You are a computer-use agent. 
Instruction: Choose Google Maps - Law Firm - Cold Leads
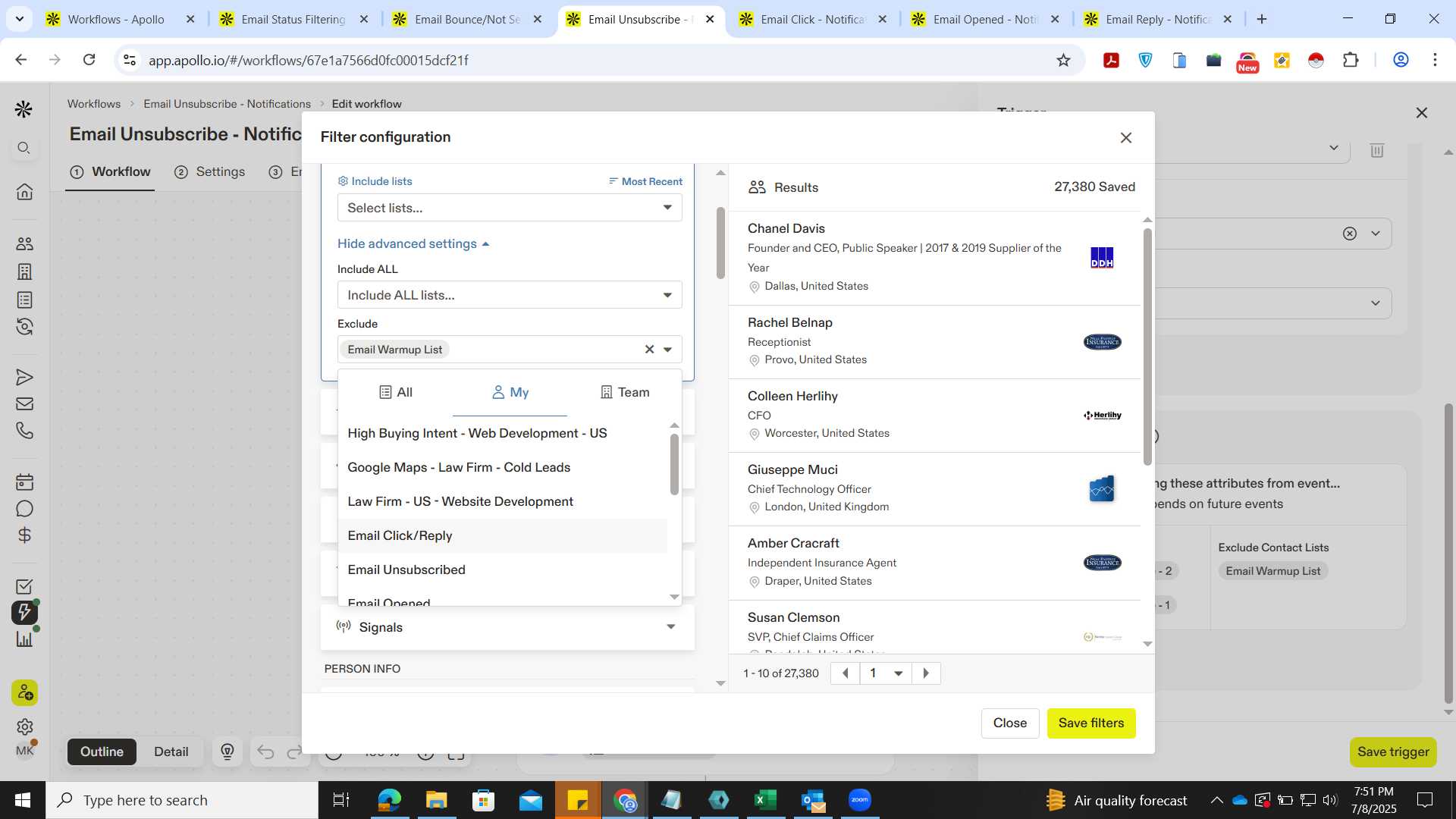503,468
